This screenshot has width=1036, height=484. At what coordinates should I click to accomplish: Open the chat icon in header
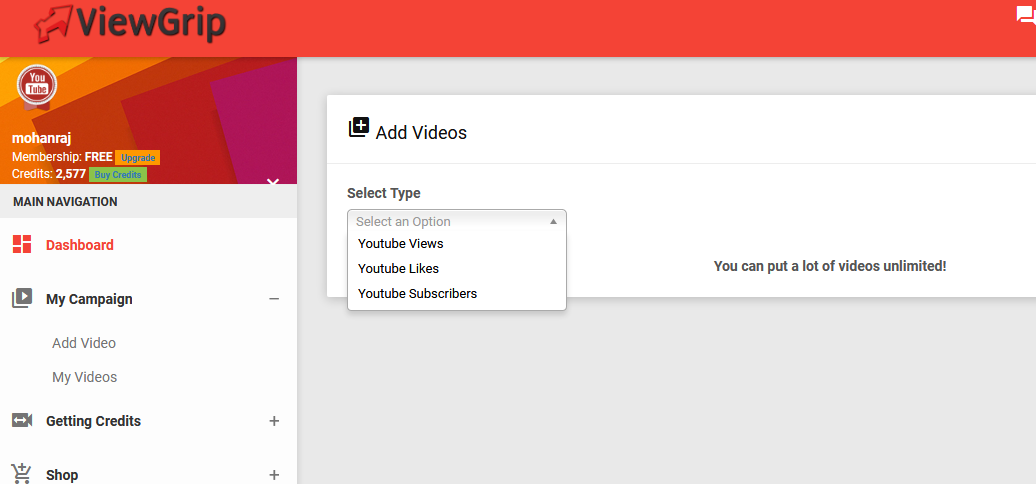1026,16
